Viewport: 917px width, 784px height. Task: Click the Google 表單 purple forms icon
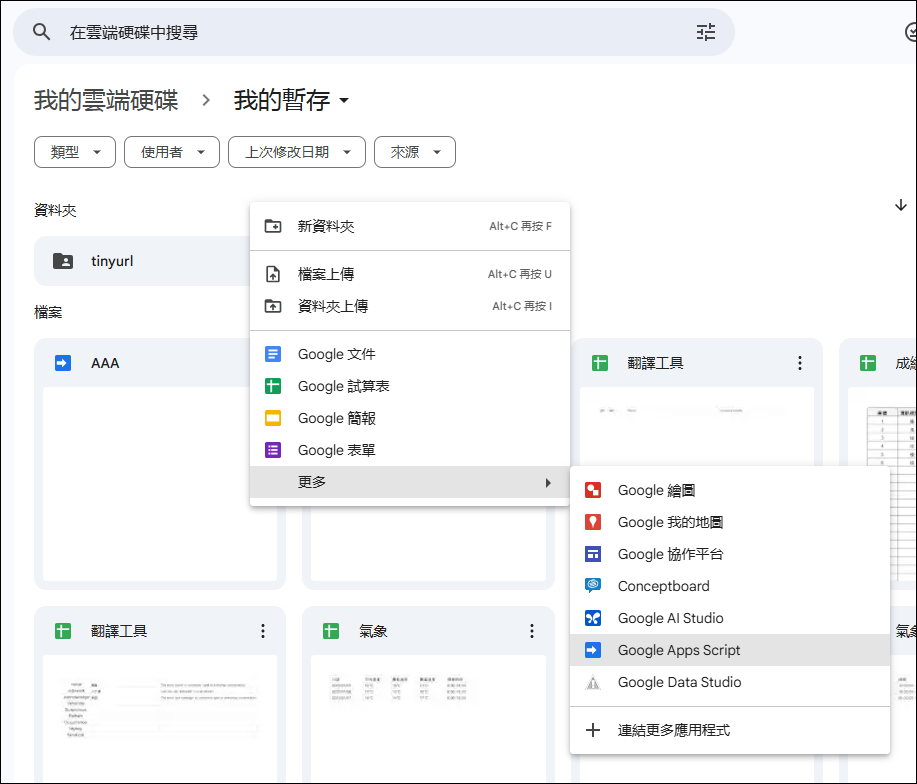[273, 450]
